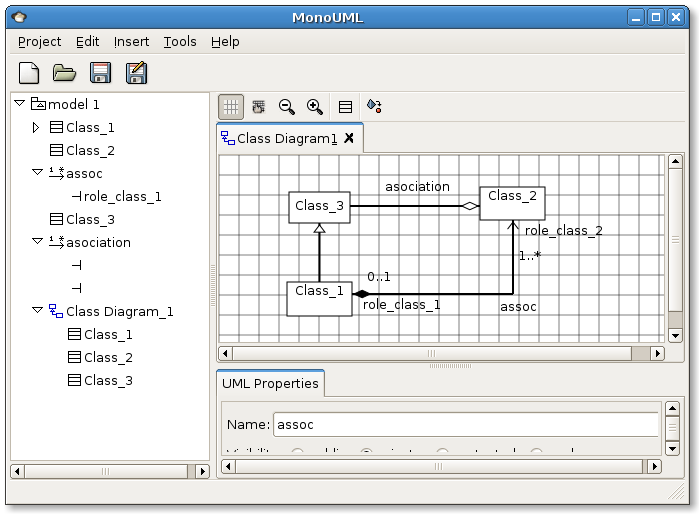Collapse the Class Diagram_1 tree node
This screenshot has width=699, height=514.
(x=37, y=310)
